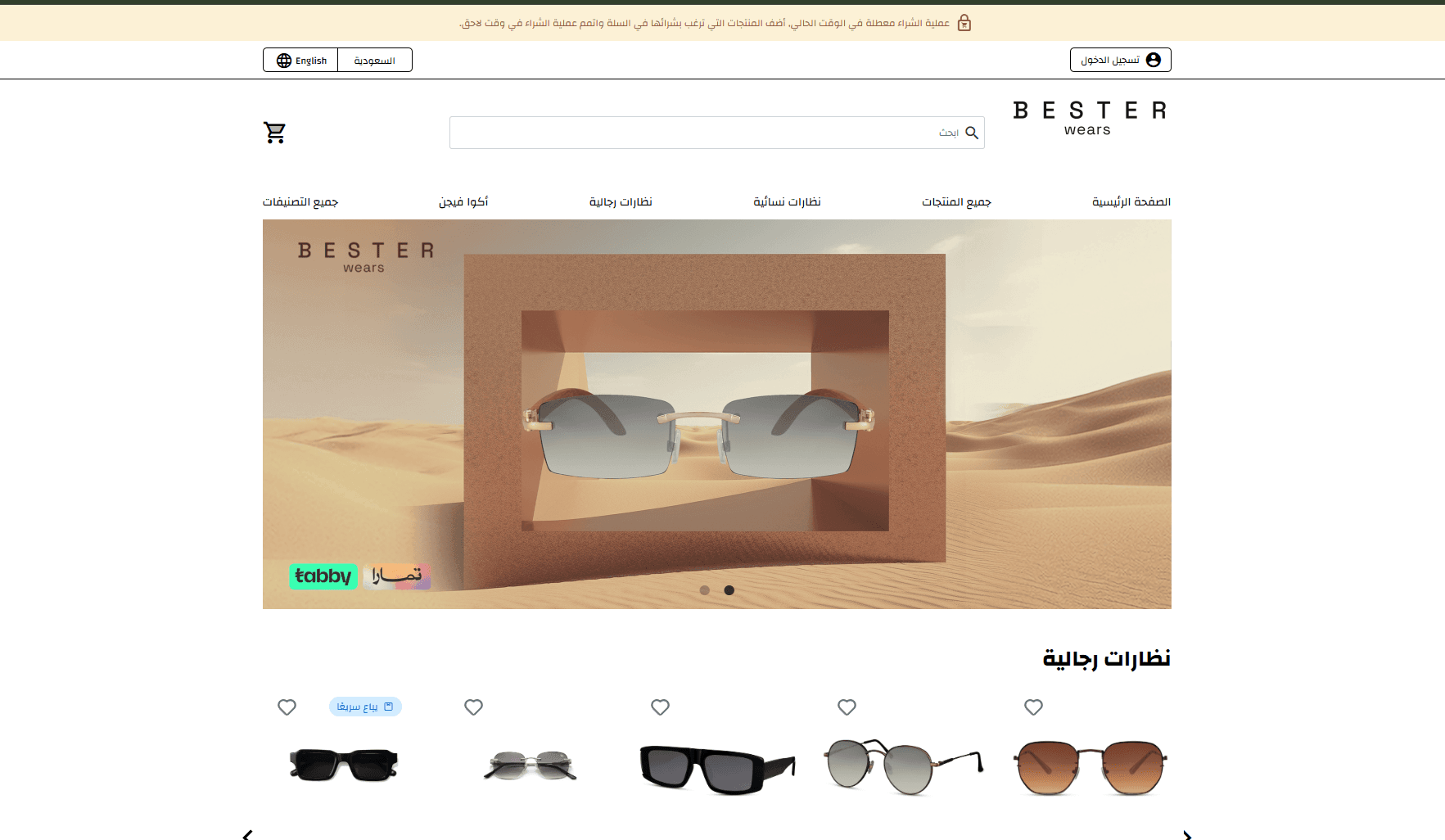
Task: Click the يباع سريعا badge
Action: point(365,707)
